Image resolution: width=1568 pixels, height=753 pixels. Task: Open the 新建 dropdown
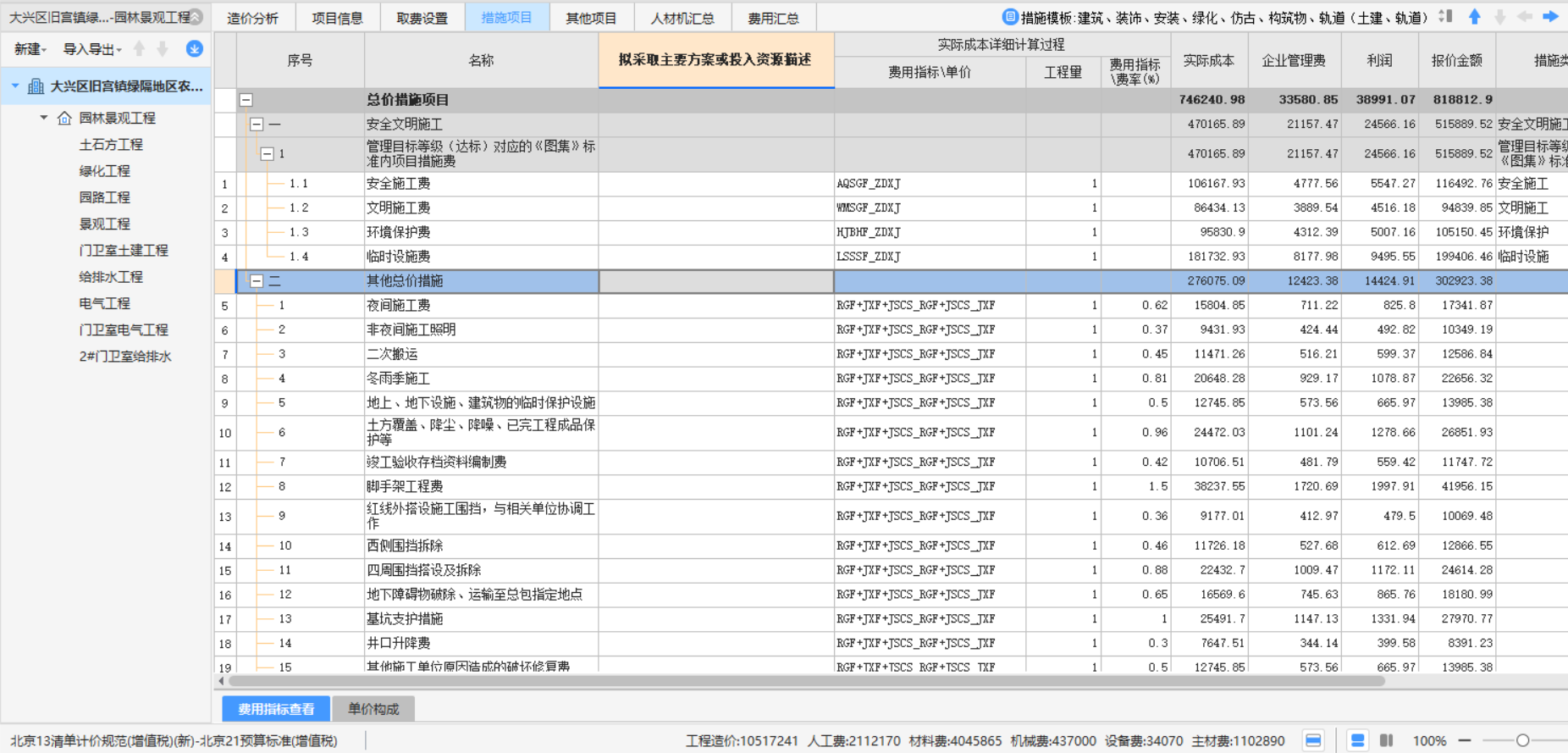coord(30,49)
